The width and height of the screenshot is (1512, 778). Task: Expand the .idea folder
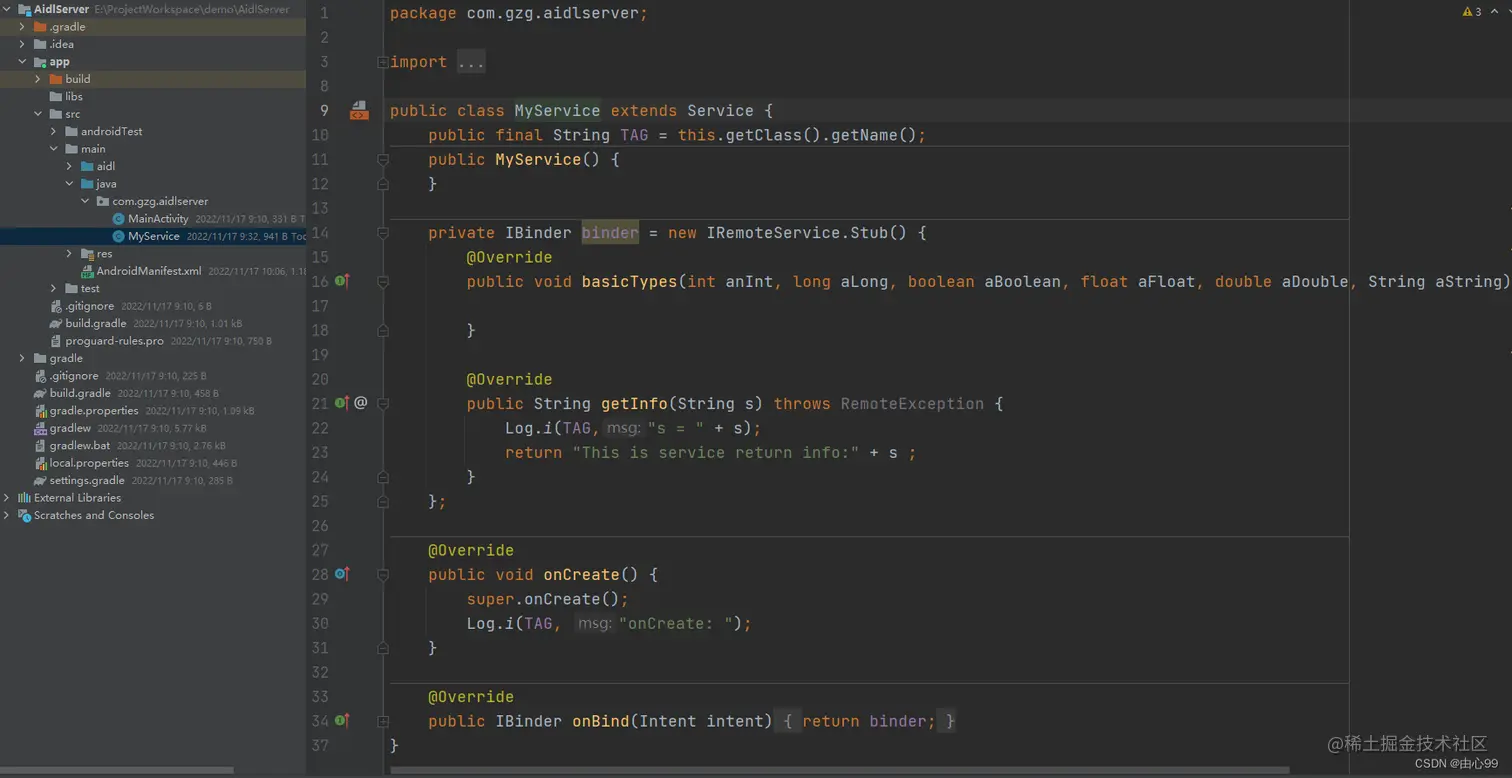pos(22,44)
